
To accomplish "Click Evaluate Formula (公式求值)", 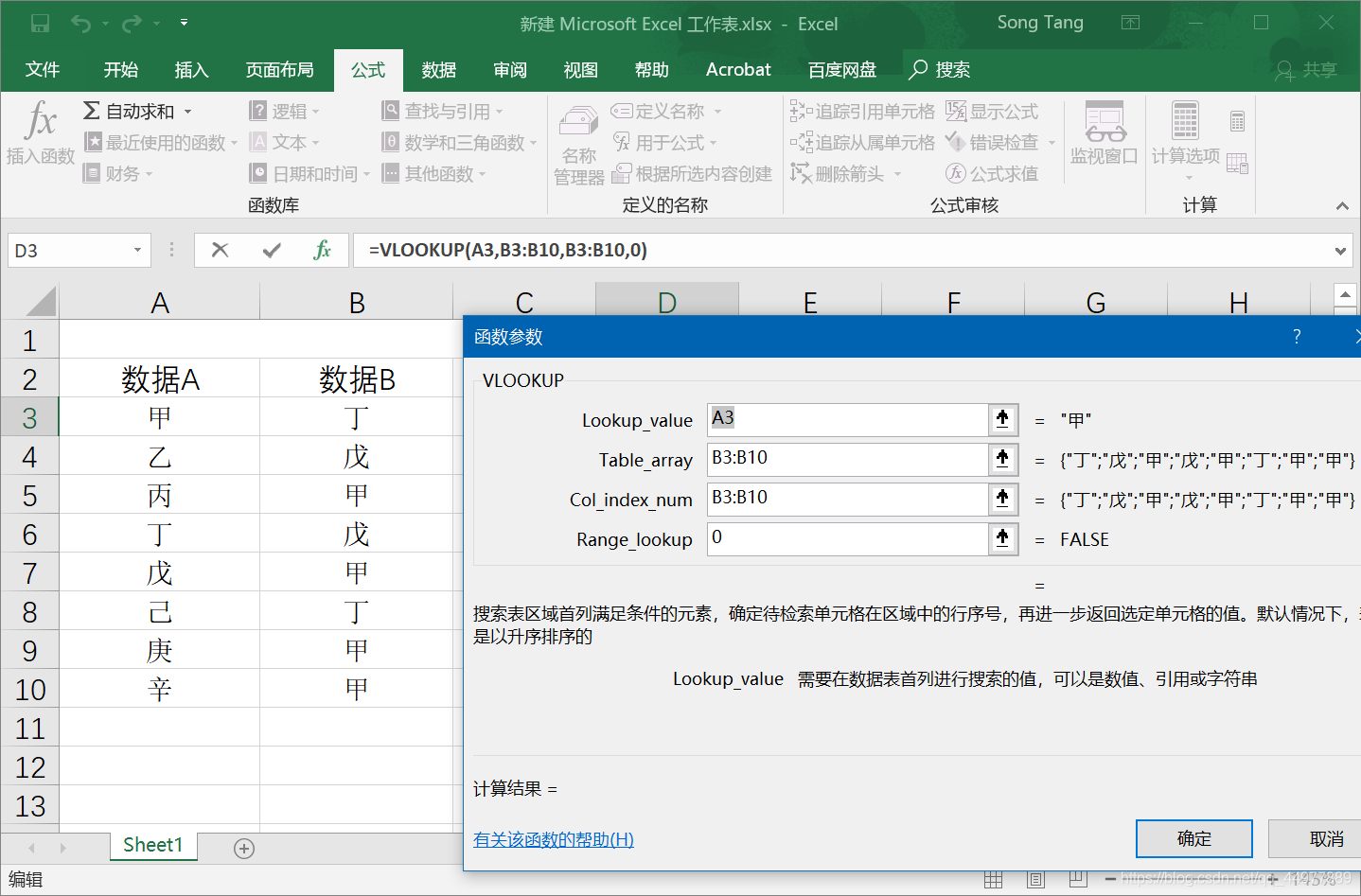I will [992, 174].
